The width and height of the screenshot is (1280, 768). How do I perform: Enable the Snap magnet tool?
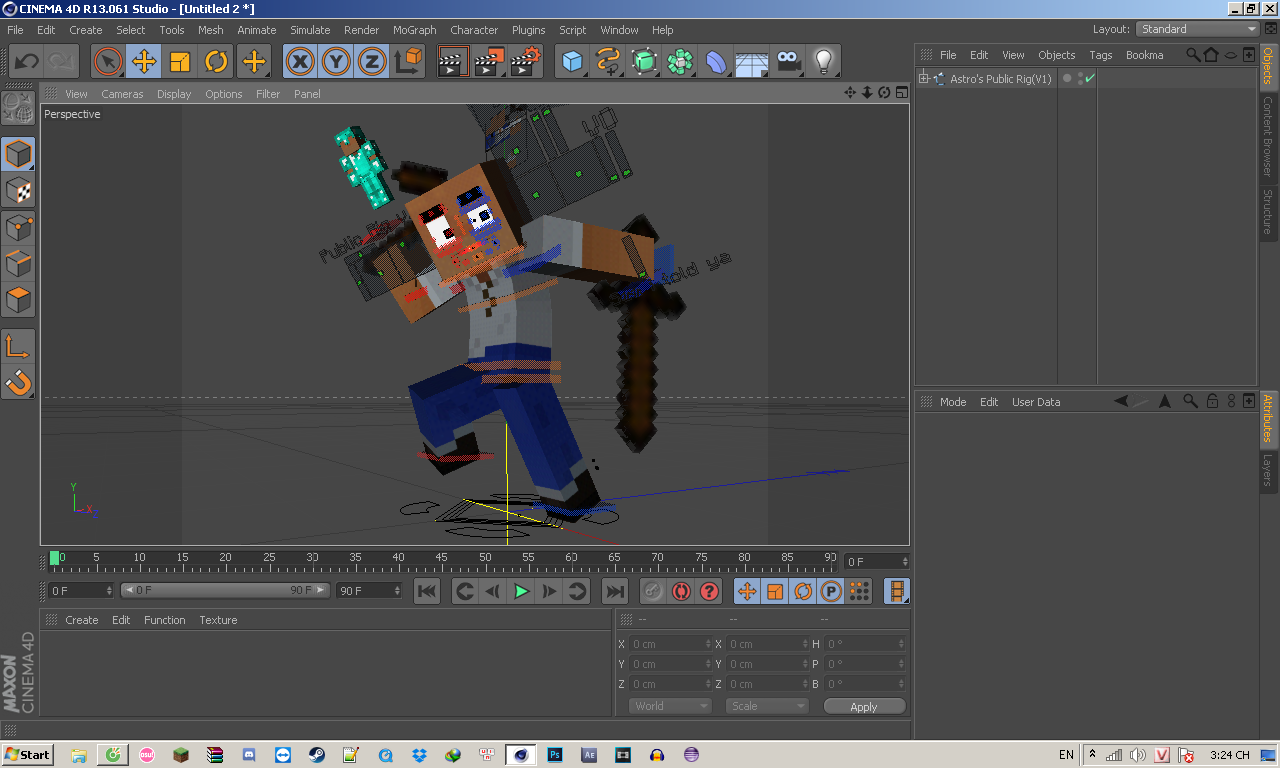tap(18, 382)
